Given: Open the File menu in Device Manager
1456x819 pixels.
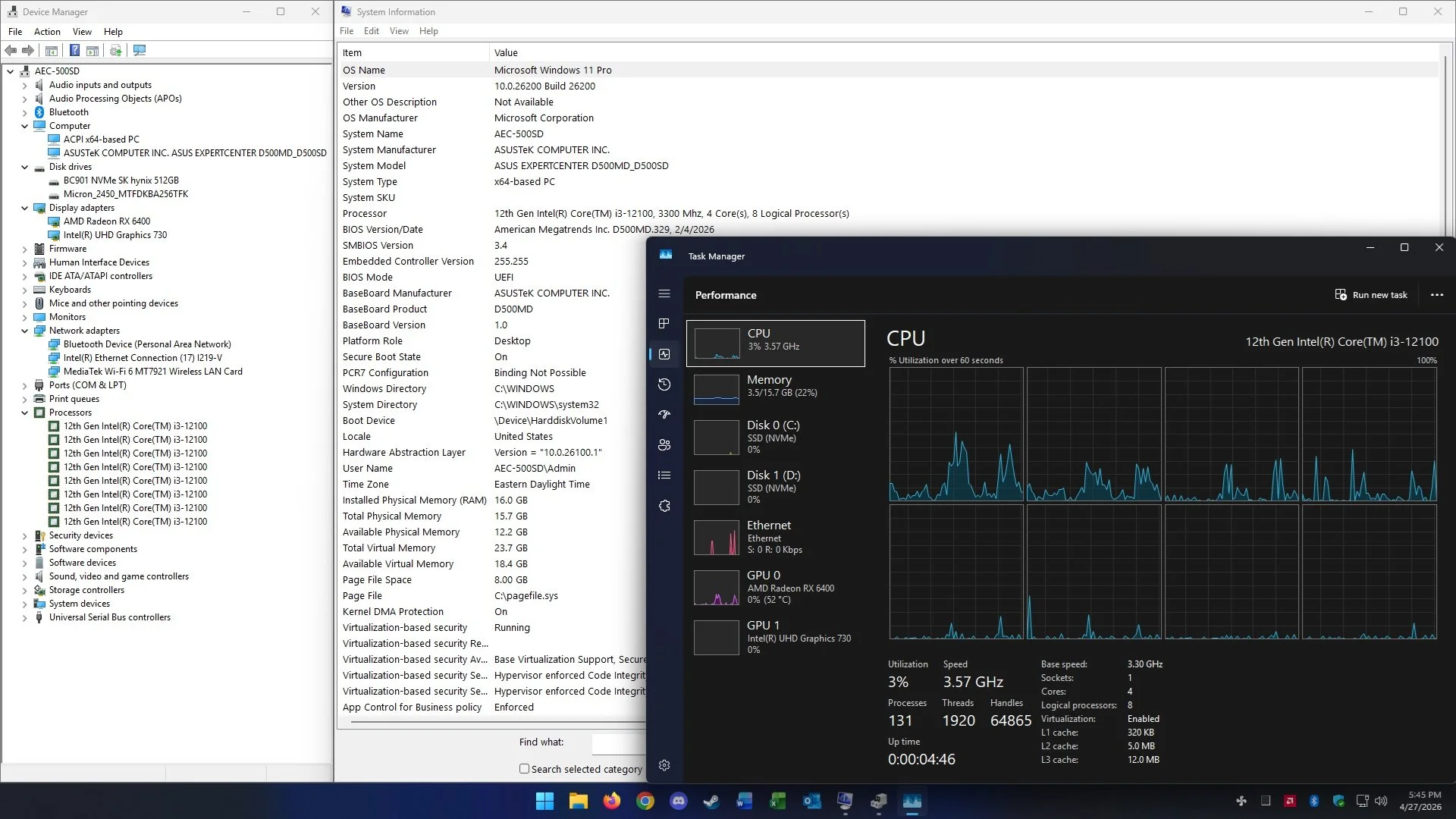Looking at the screenshot, I should pos(15,32).
